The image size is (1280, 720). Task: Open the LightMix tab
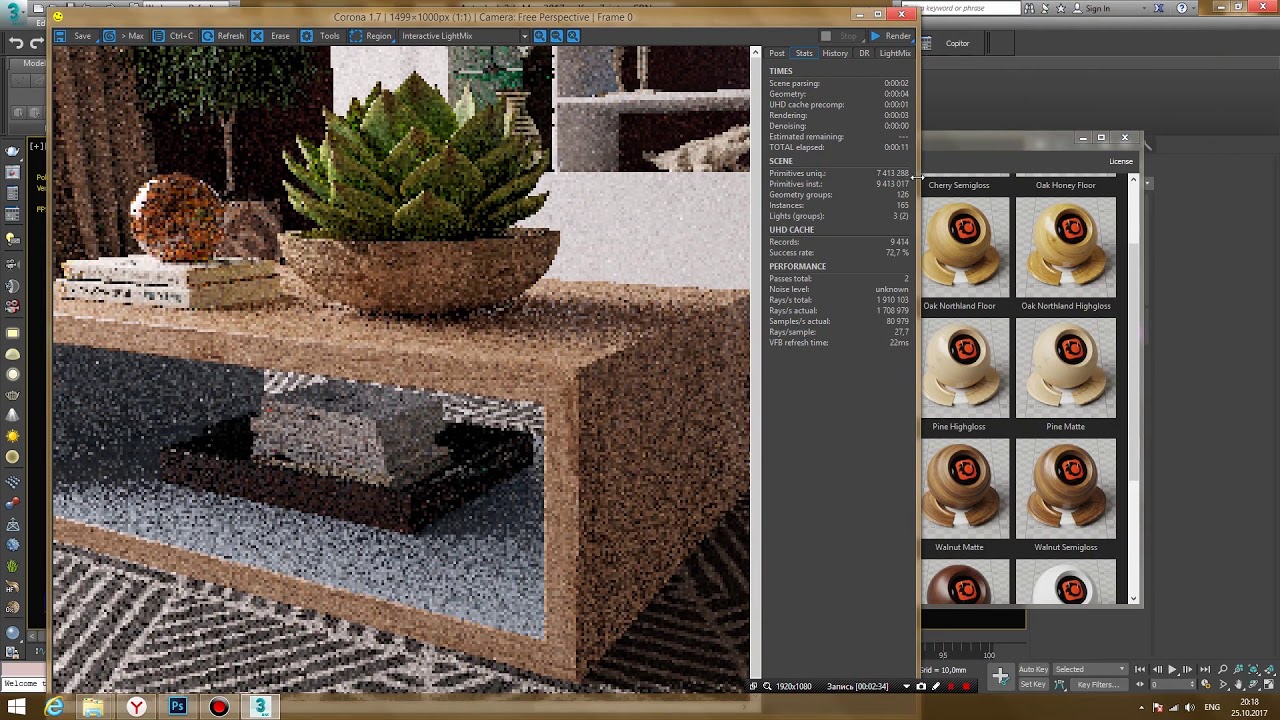(895, 53)
